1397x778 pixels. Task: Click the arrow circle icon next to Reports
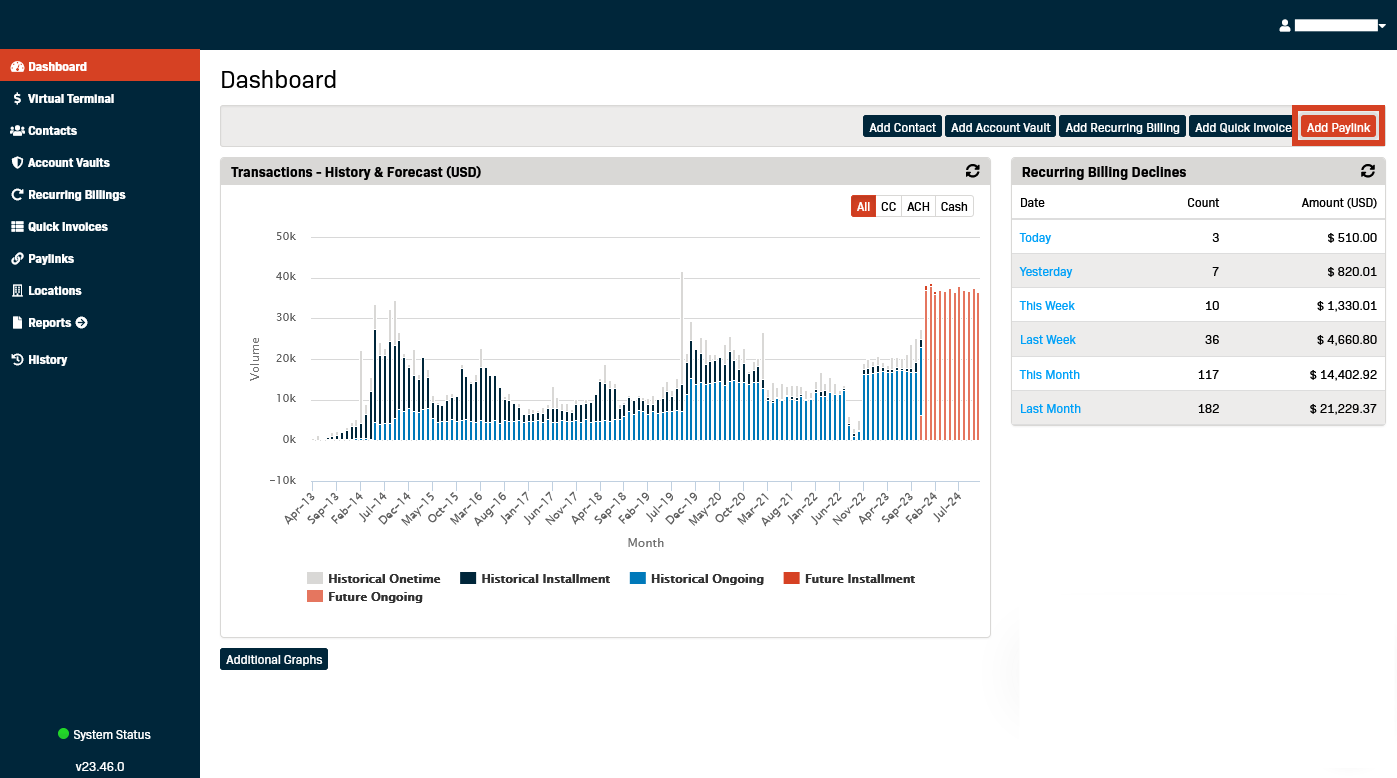coord(82,323)
